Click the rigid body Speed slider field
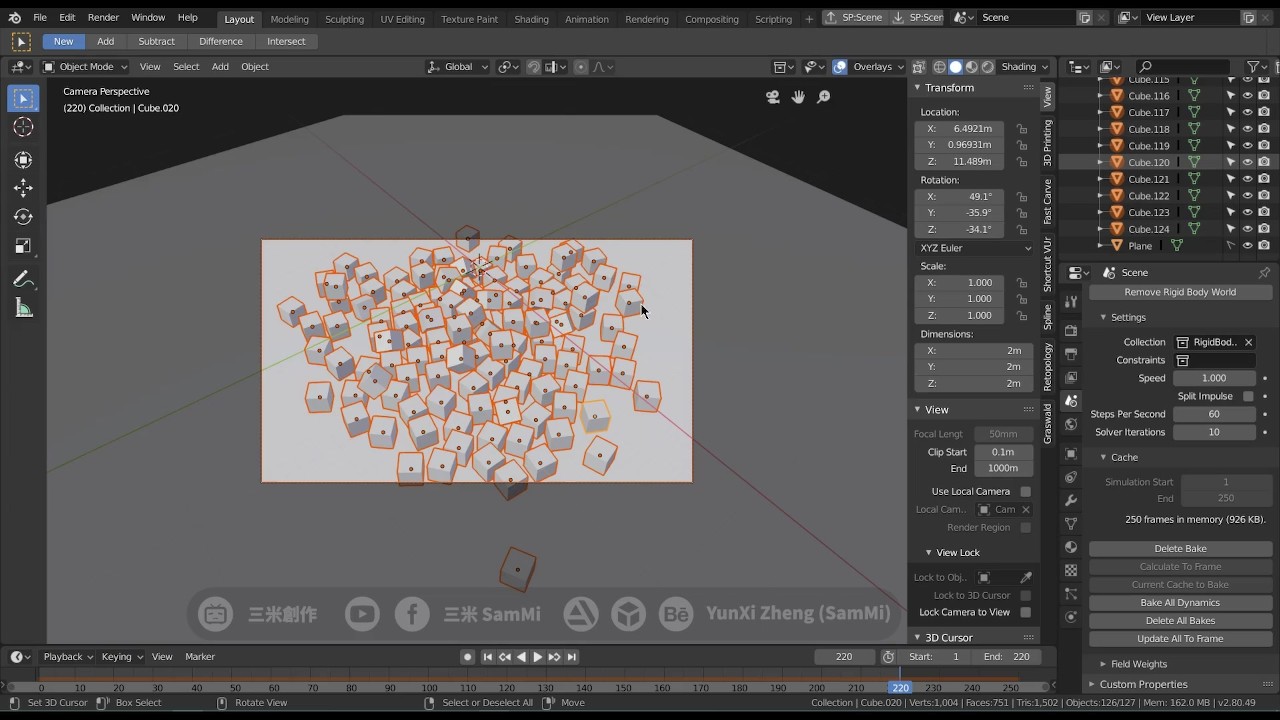The height and width of the screenshot is (720, 1280). [x=1213, y=378]
